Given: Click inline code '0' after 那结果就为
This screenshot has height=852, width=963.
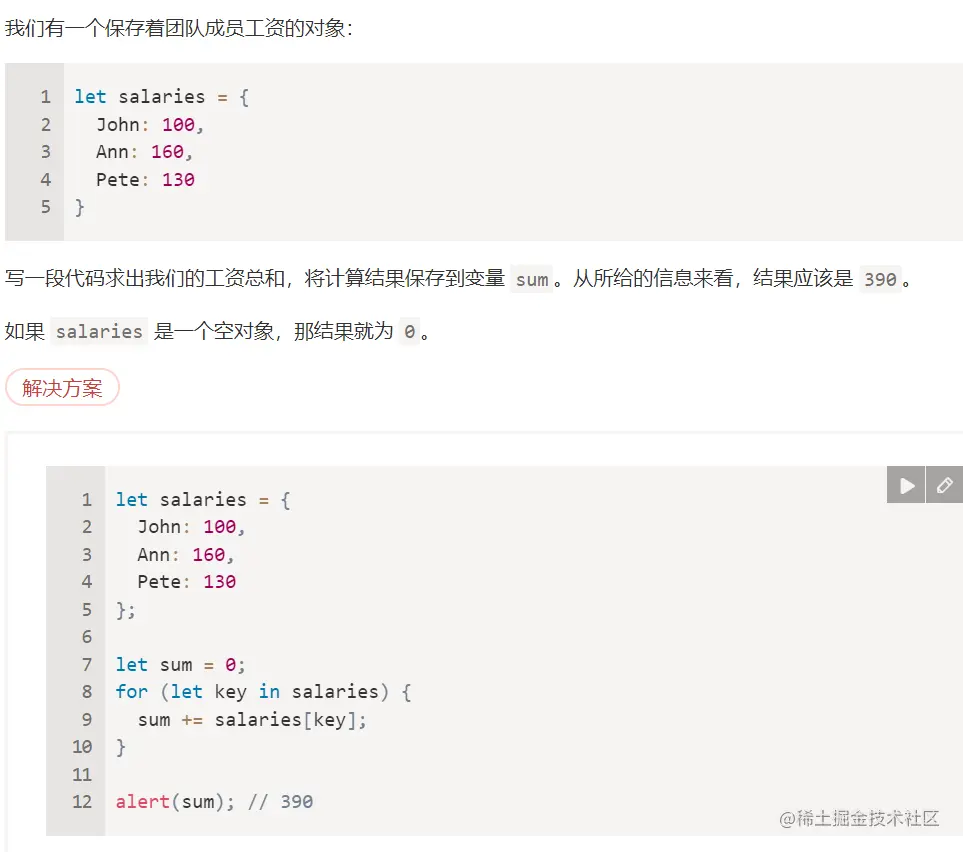Looking at the screenshot, I should point(409,332).
